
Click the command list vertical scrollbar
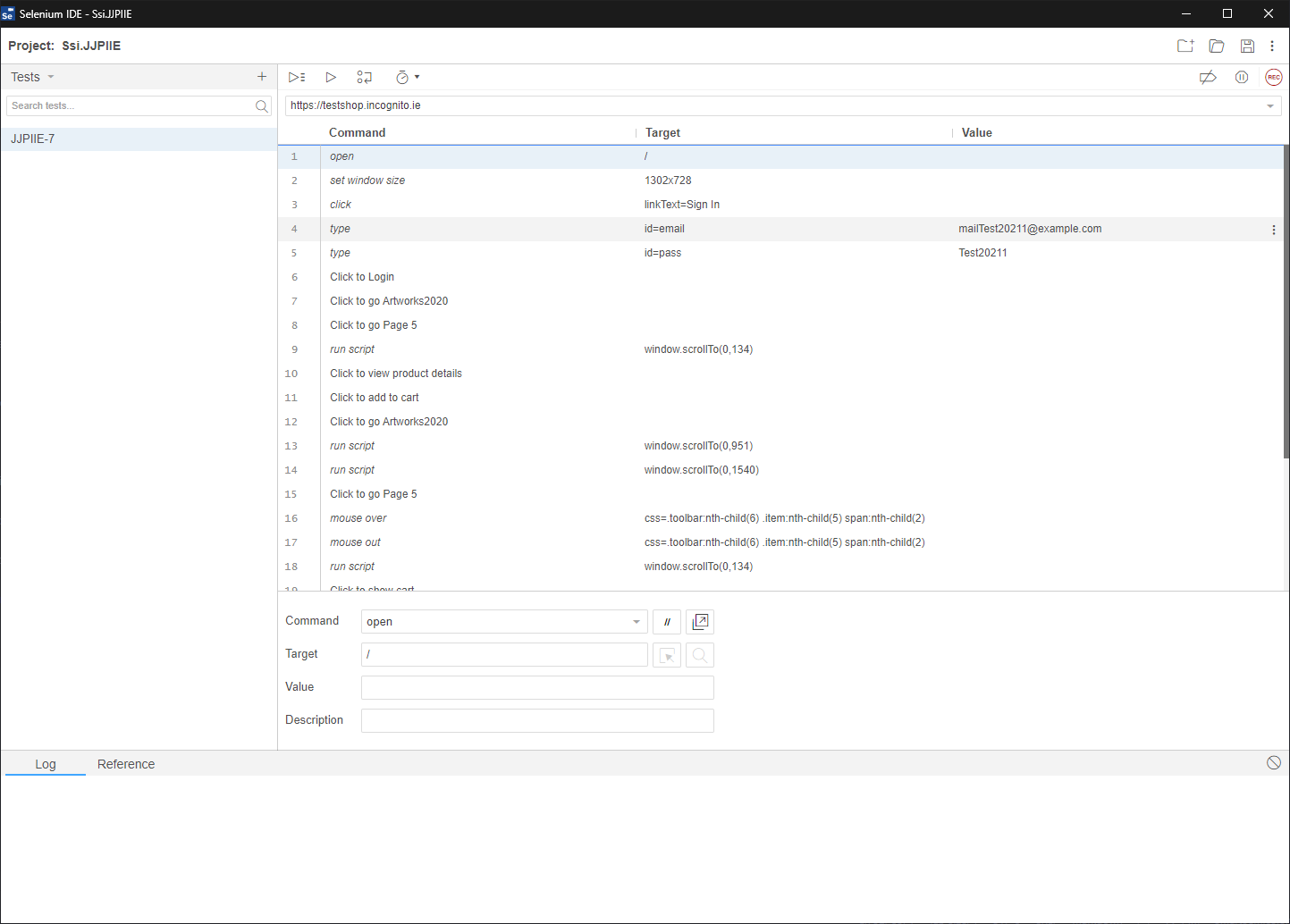click(1286, 304)
